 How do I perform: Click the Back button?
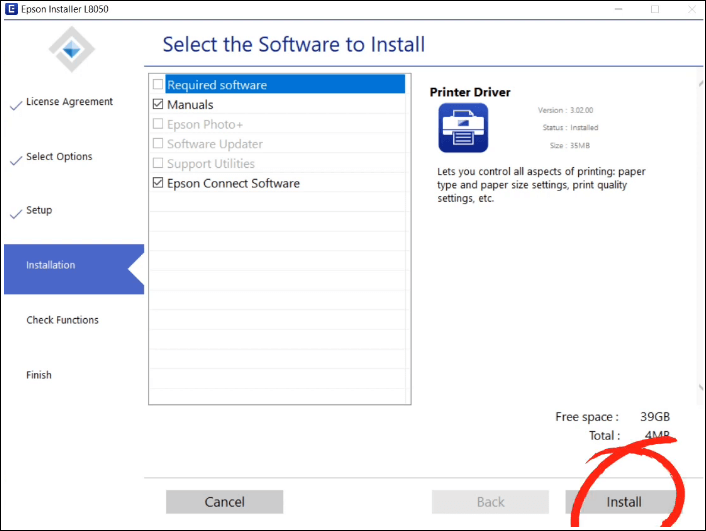490,502
